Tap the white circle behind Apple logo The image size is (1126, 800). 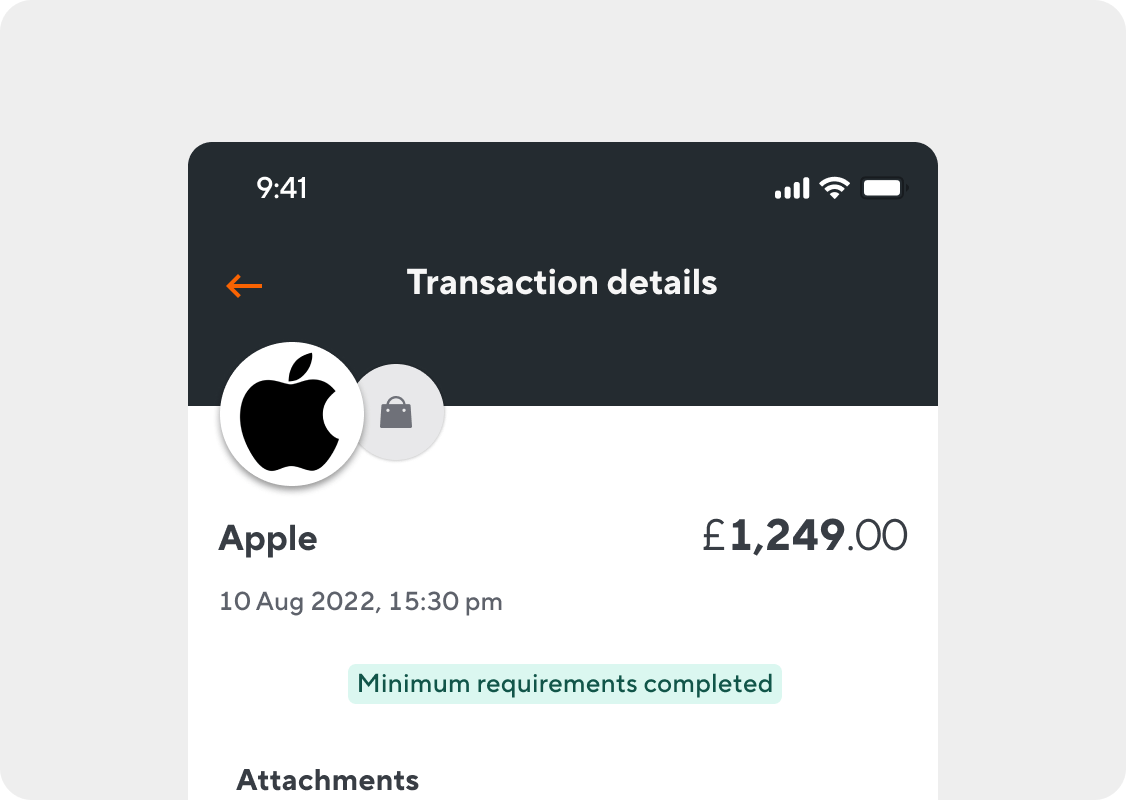292,414
